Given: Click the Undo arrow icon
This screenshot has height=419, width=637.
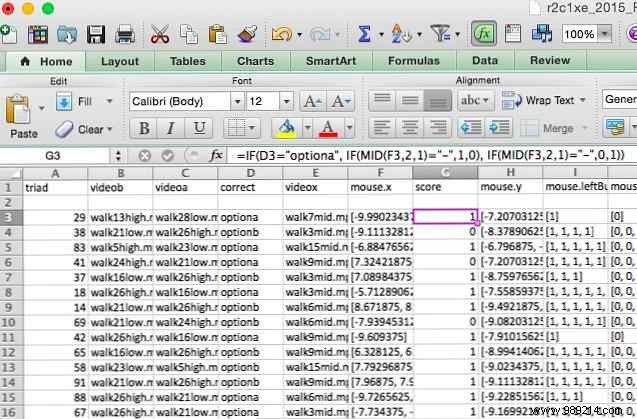Looking at the screenshot, I should [282, 34].
